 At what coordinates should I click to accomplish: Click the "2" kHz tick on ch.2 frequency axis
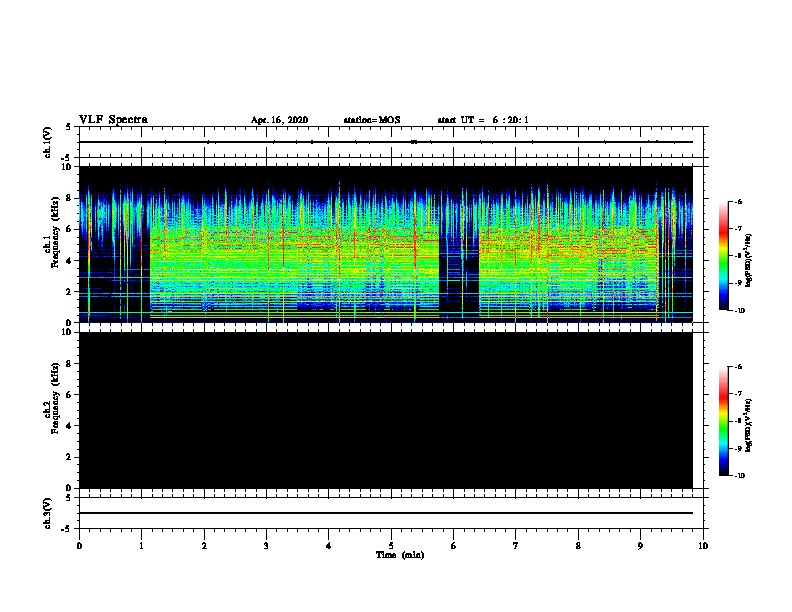[x=70, y=457]
